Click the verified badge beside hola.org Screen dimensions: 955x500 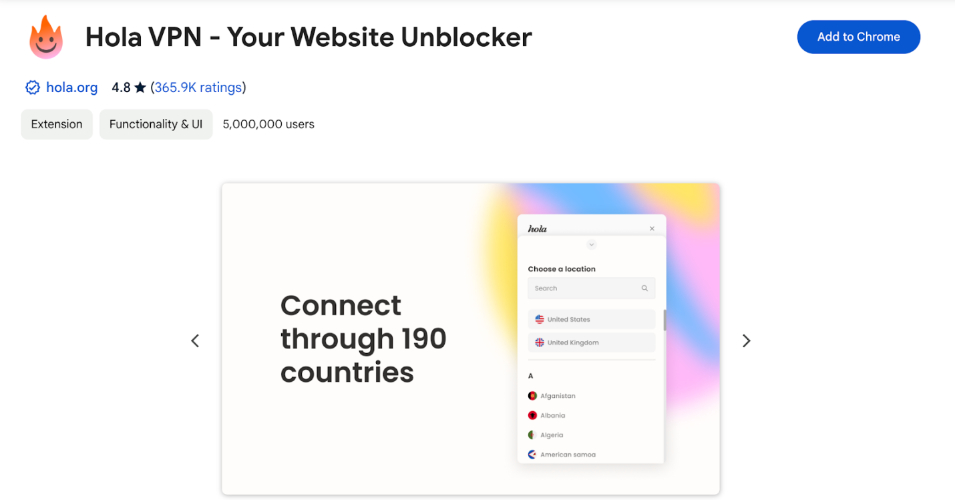click(x=32, y=88)
